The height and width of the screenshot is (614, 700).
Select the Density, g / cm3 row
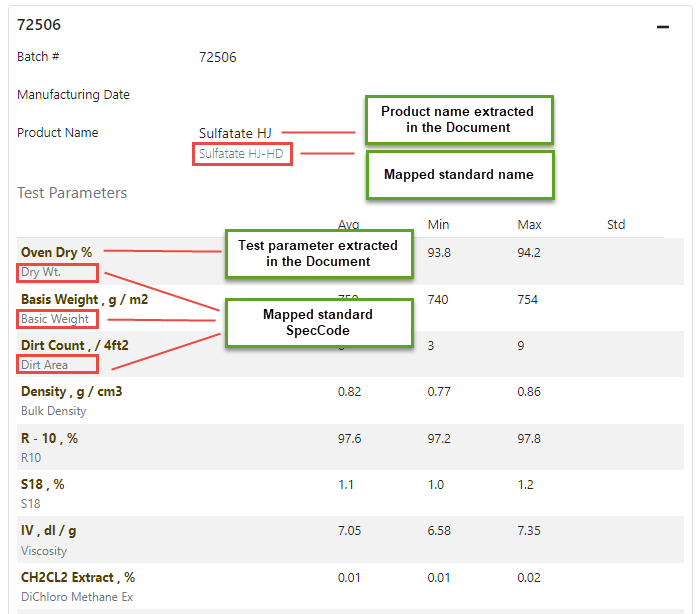tap(72, 392)
